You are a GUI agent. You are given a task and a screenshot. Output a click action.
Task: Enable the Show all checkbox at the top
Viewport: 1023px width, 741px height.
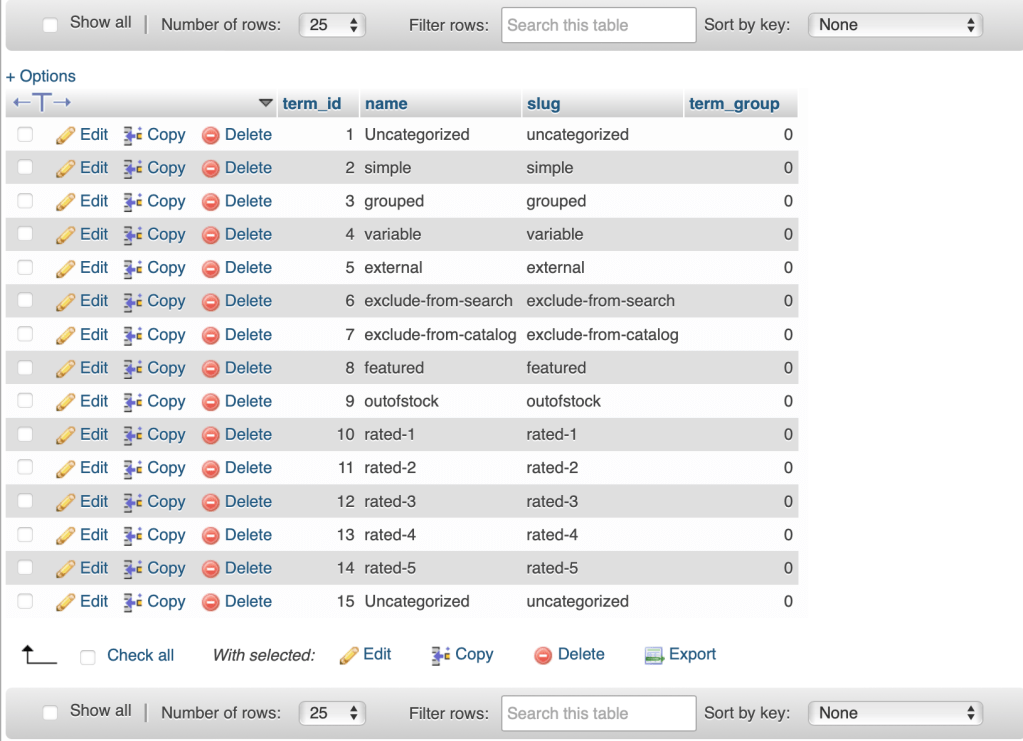[x=50, y=22]
